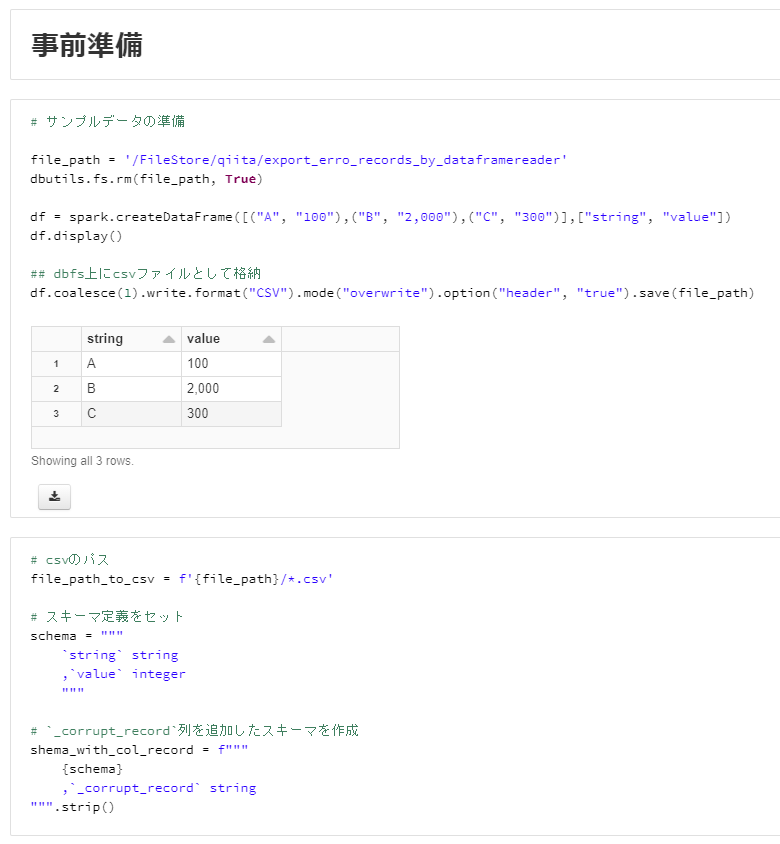The width and height of the screenshot is (780, 844).
Task: Click the '# サンプルデータの準備' comment
Action: click(x=108, y=122)
